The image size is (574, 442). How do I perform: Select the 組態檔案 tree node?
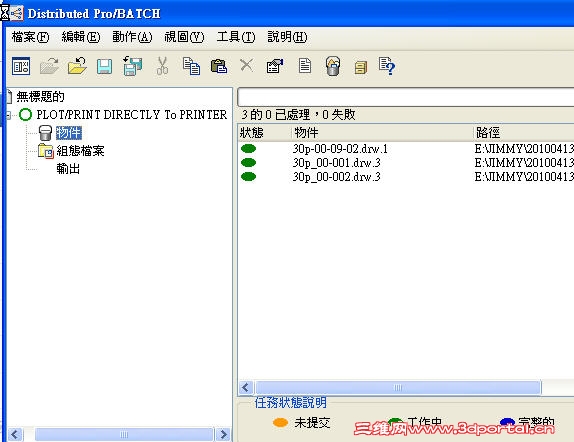[81, 151]
